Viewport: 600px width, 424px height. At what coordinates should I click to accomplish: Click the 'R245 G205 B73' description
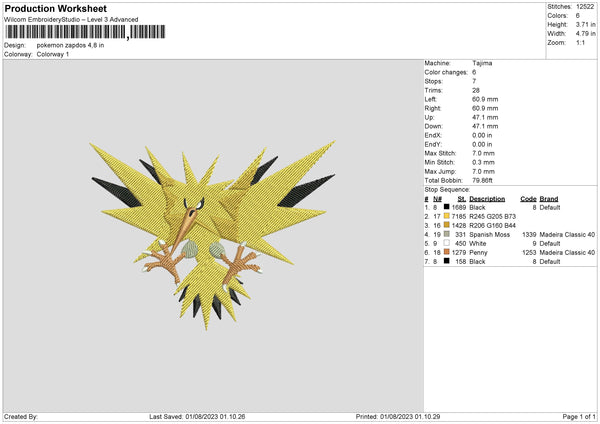492,217
